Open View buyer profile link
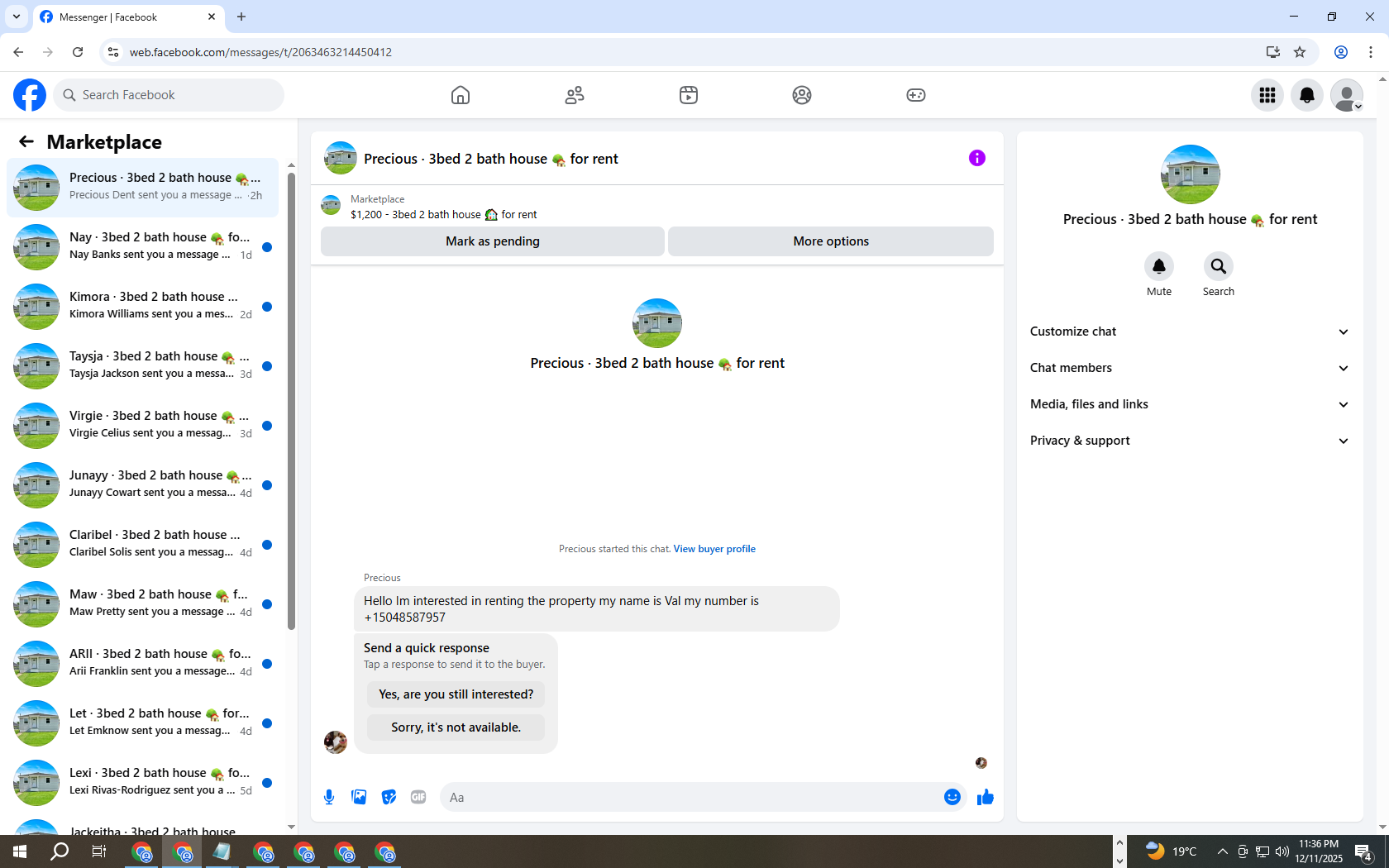The width and height of the screenshot is (1389, 868). 714,549
